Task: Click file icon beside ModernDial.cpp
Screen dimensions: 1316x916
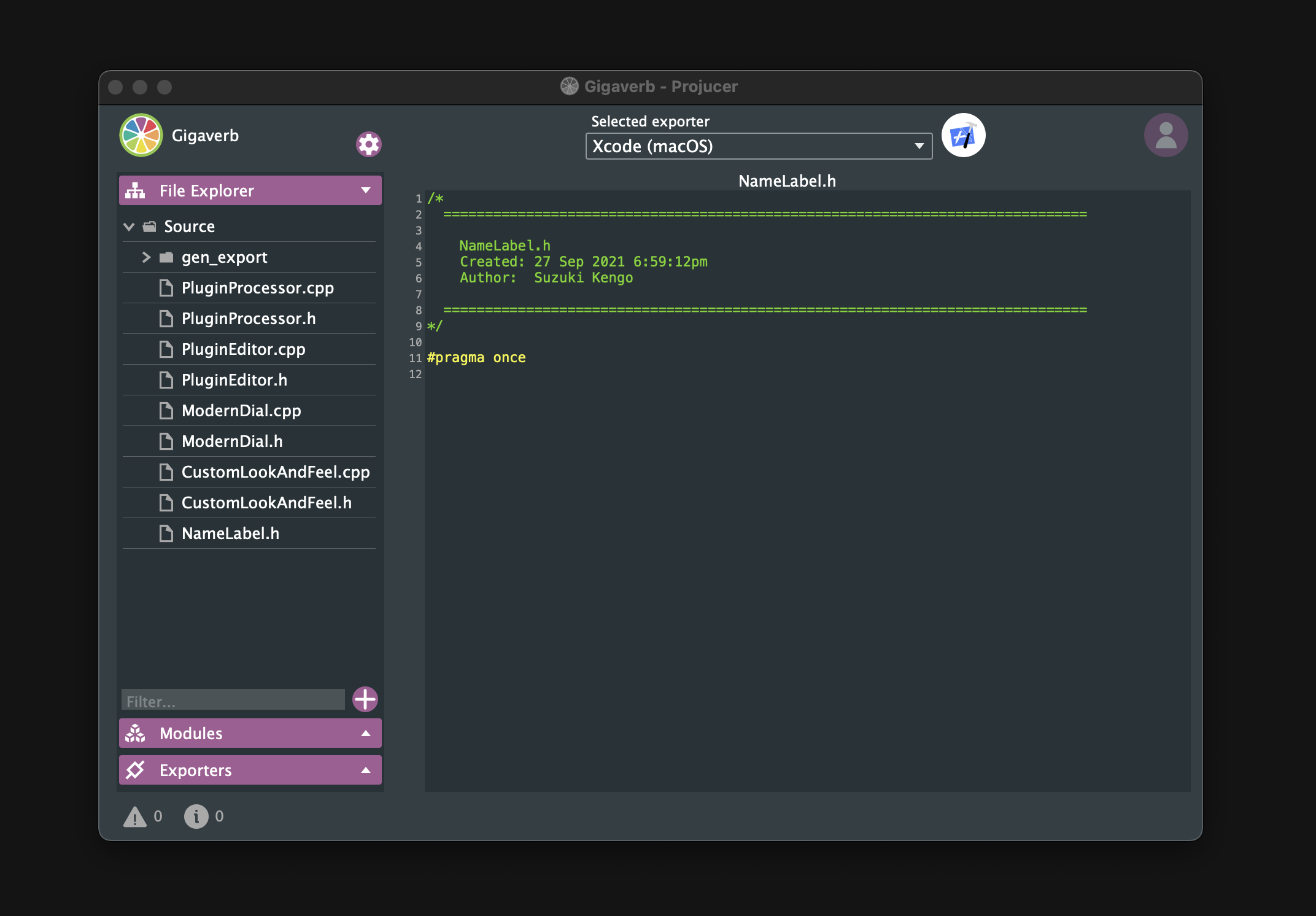Action: pos(166,411)
